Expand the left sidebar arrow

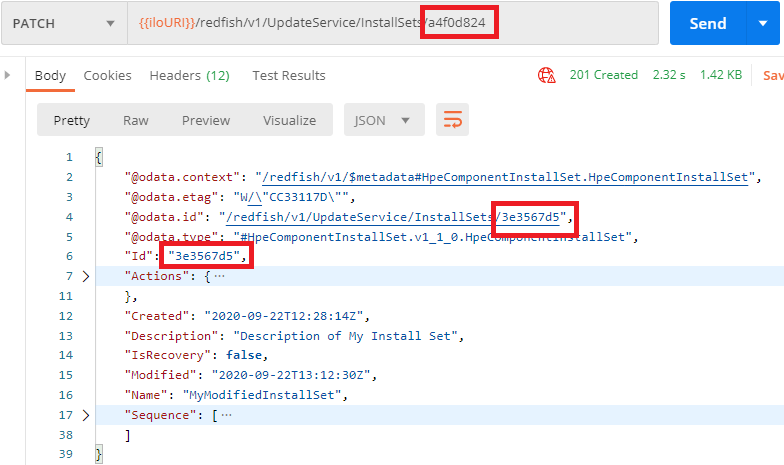click(8, 75)
